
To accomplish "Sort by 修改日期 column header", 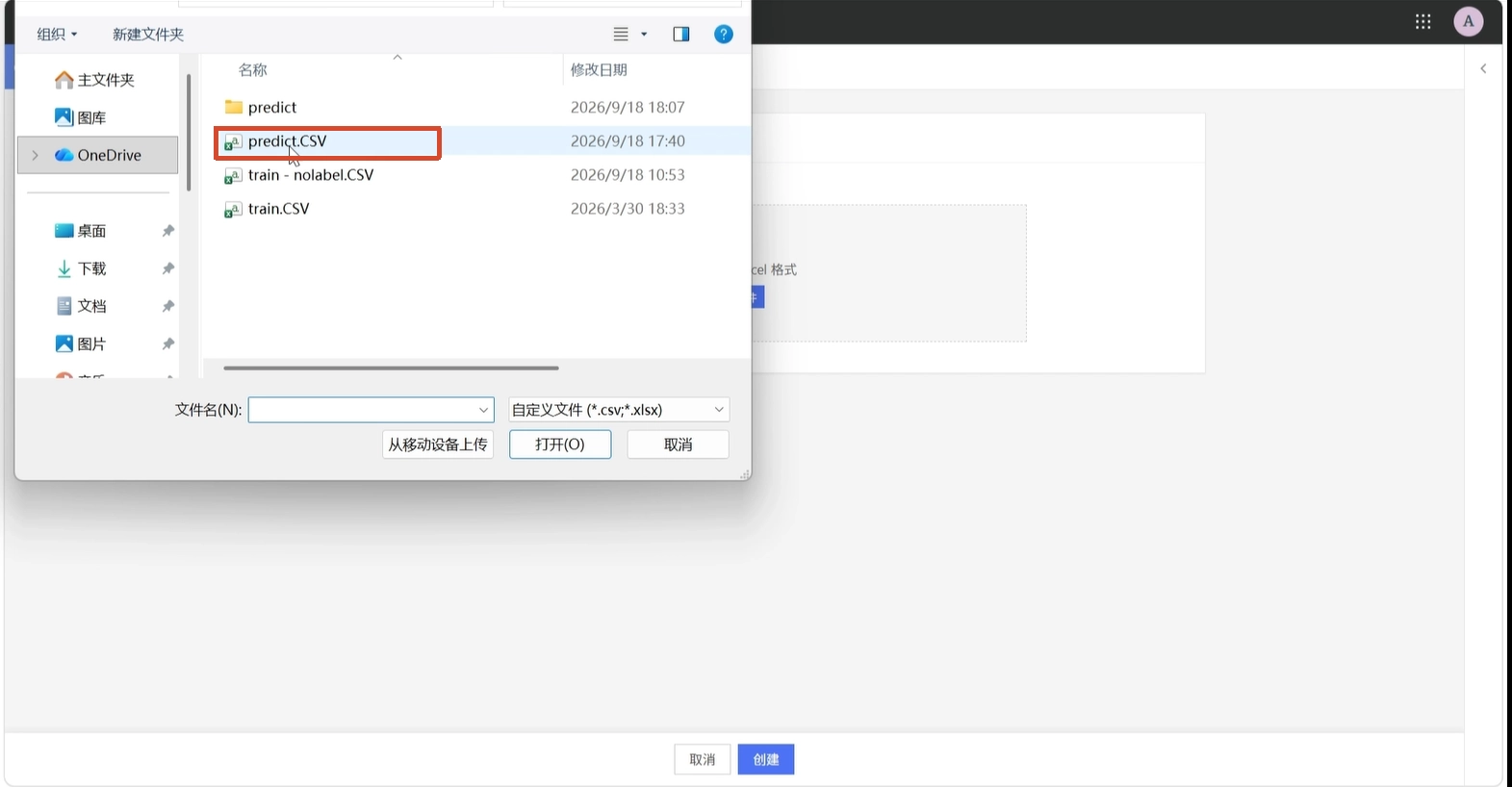I will [599, 70].
